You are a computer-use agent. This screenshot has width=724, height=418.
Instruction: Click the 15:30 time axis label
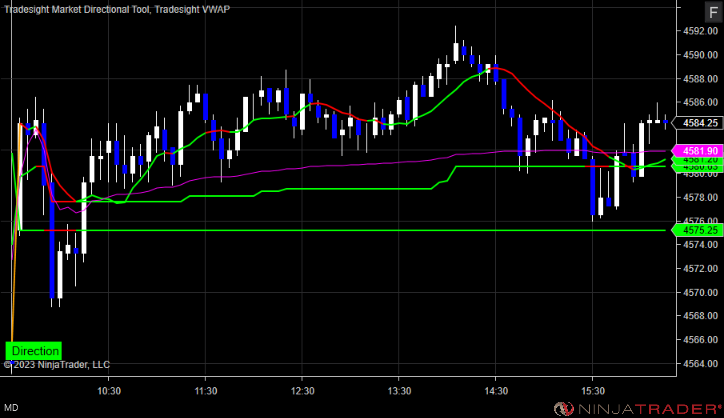593,391
